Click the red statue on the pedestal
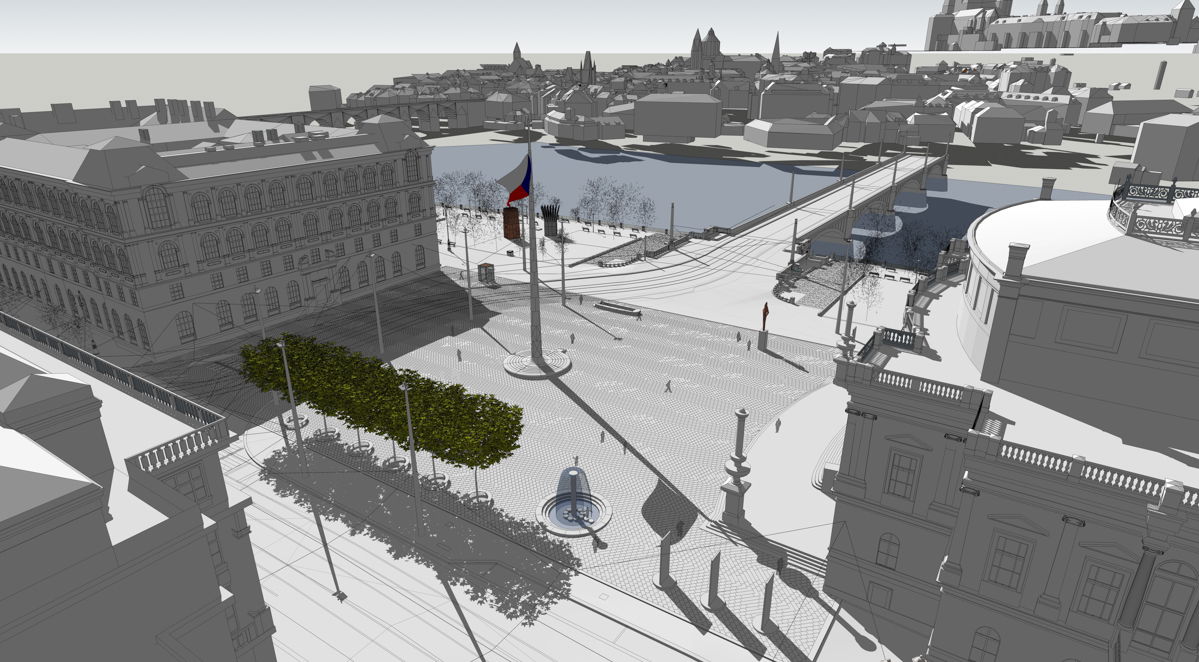The width and height of the screenshot is (1199, 662). click(x=766, y=314)
